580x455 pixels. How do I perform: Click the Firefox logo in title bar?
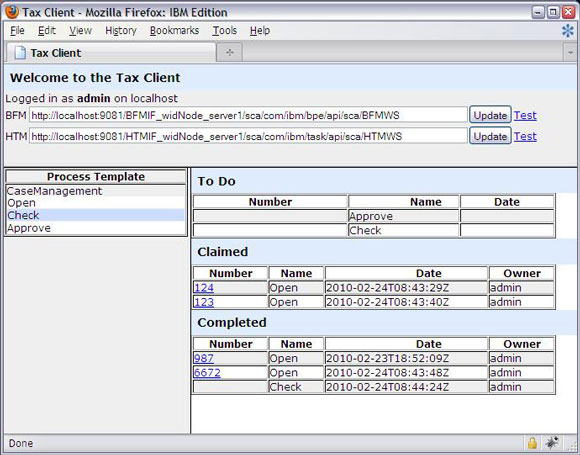(11, 12)
